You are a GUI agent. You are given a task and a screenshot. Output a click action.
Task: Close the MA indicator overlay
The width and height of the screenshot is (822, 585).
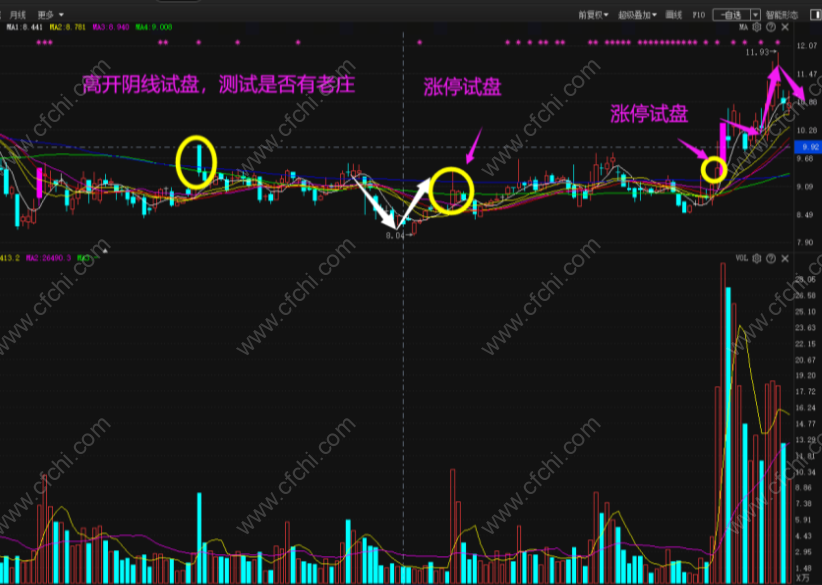coord(785,27)
